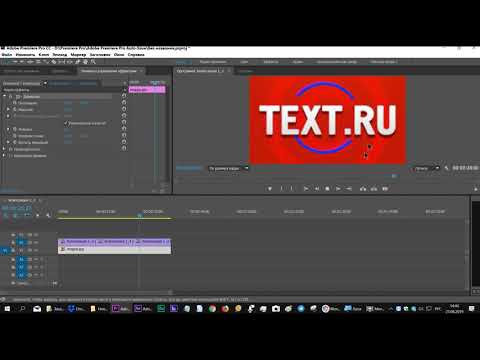Screen dimensions: 480x360
Task: Switch to Premiere Pro in the taskbar
Action: click(x=121, y=309)
